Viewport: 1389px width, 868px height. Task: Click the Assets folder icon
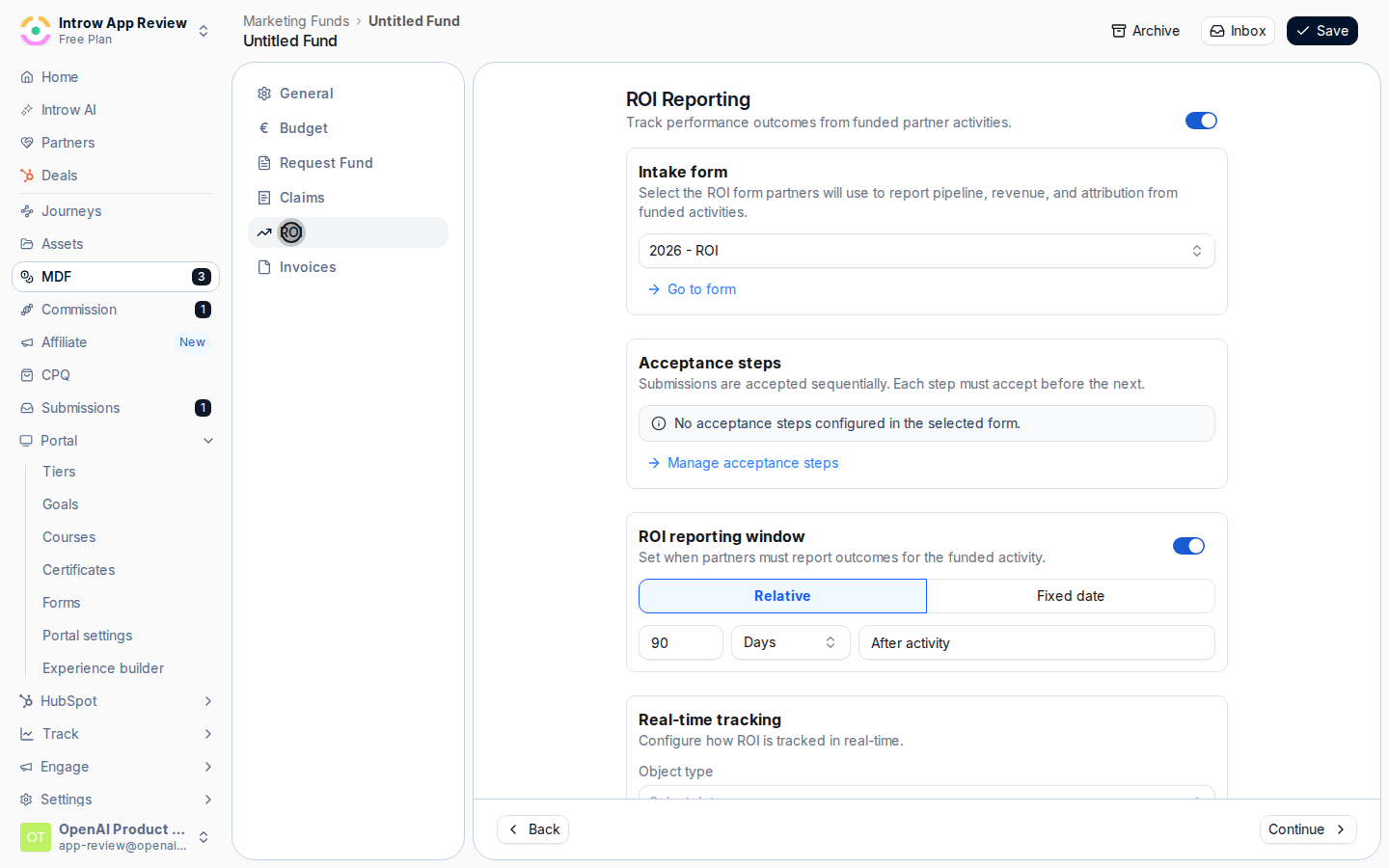pyautogui.click(x=27, y=244)
